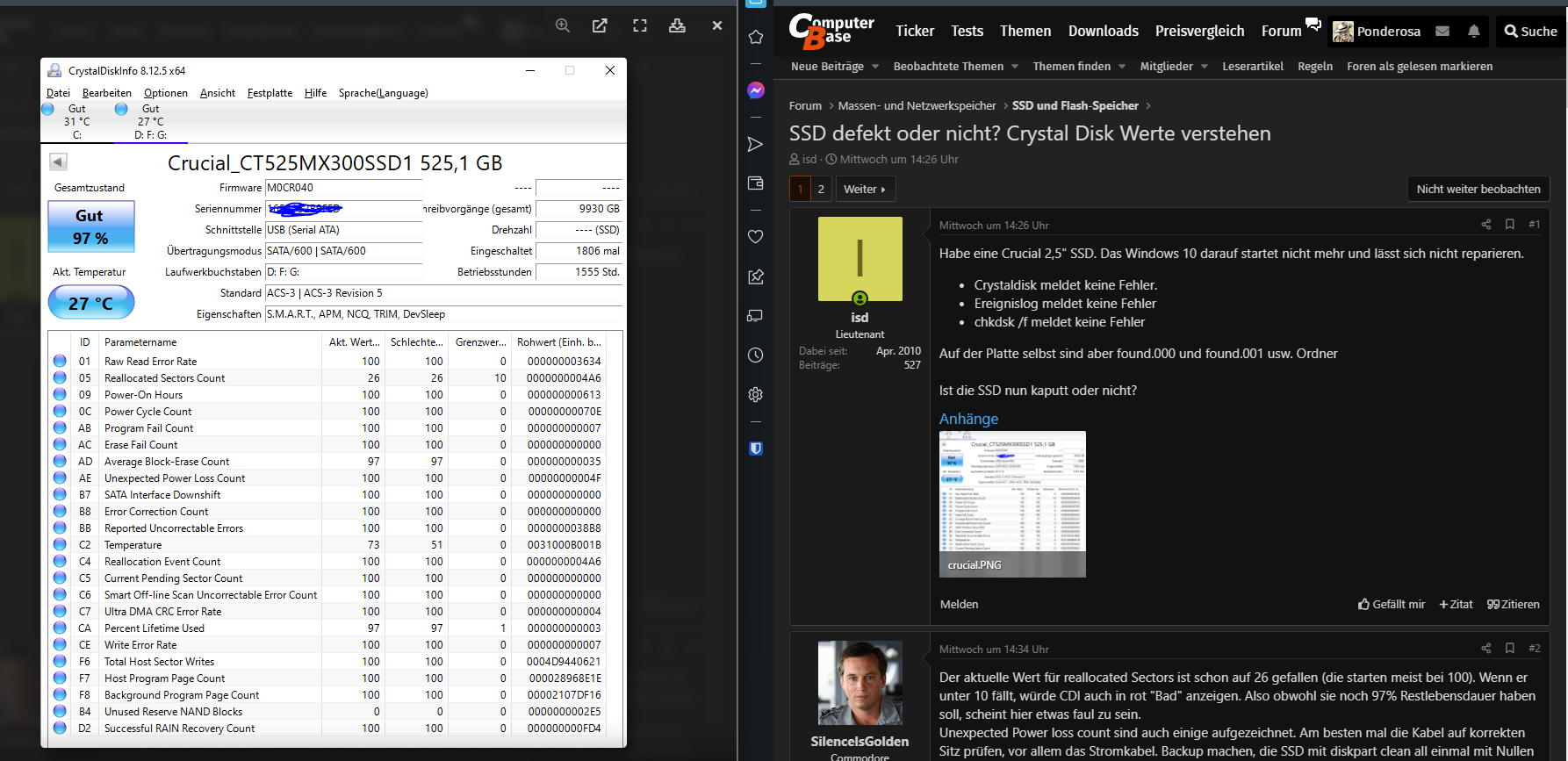Click the Forum speech bubbles icon
1568x761 pixels.
pos(1313,25)
